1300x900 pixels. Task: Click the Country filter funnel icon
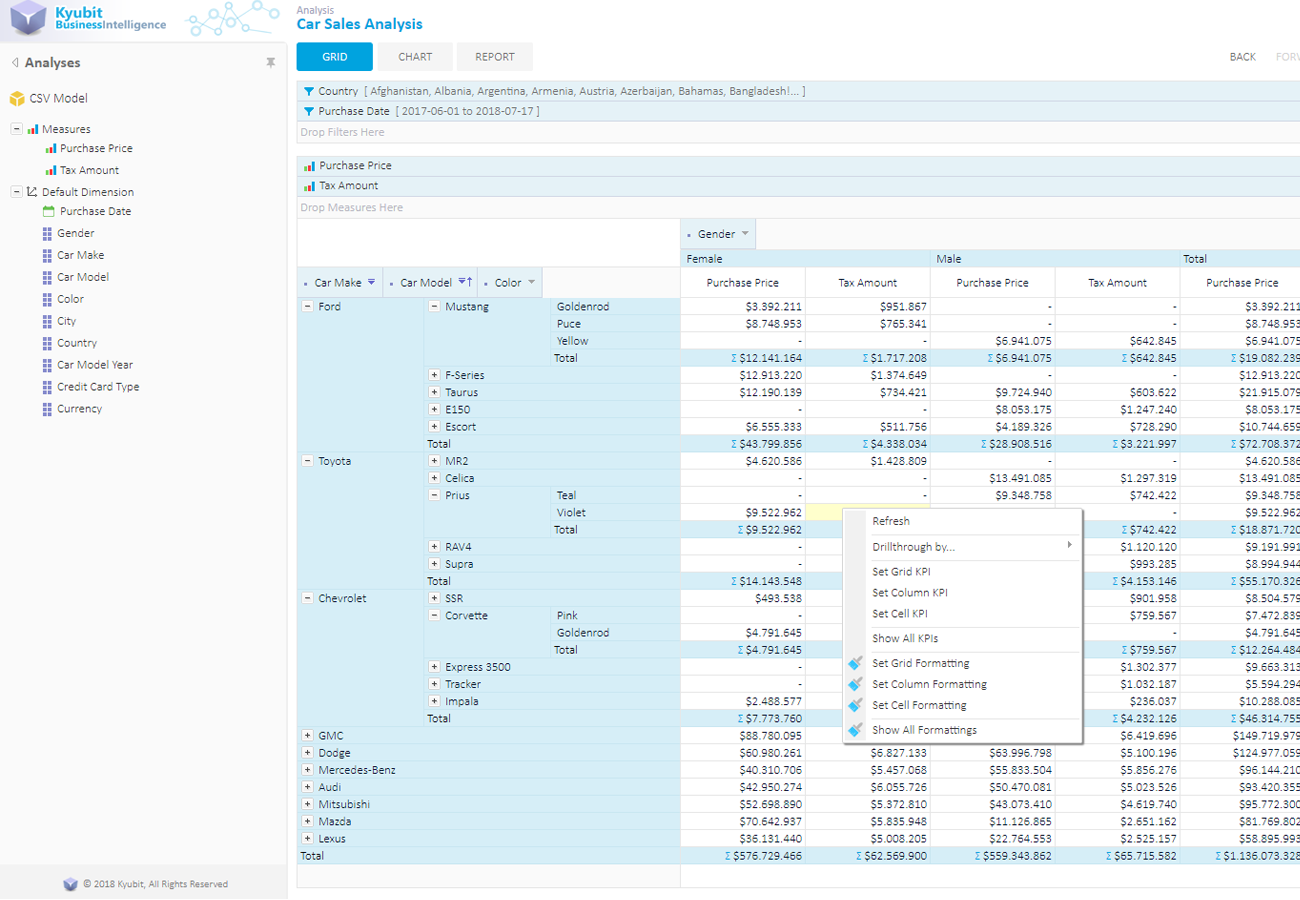309,91
